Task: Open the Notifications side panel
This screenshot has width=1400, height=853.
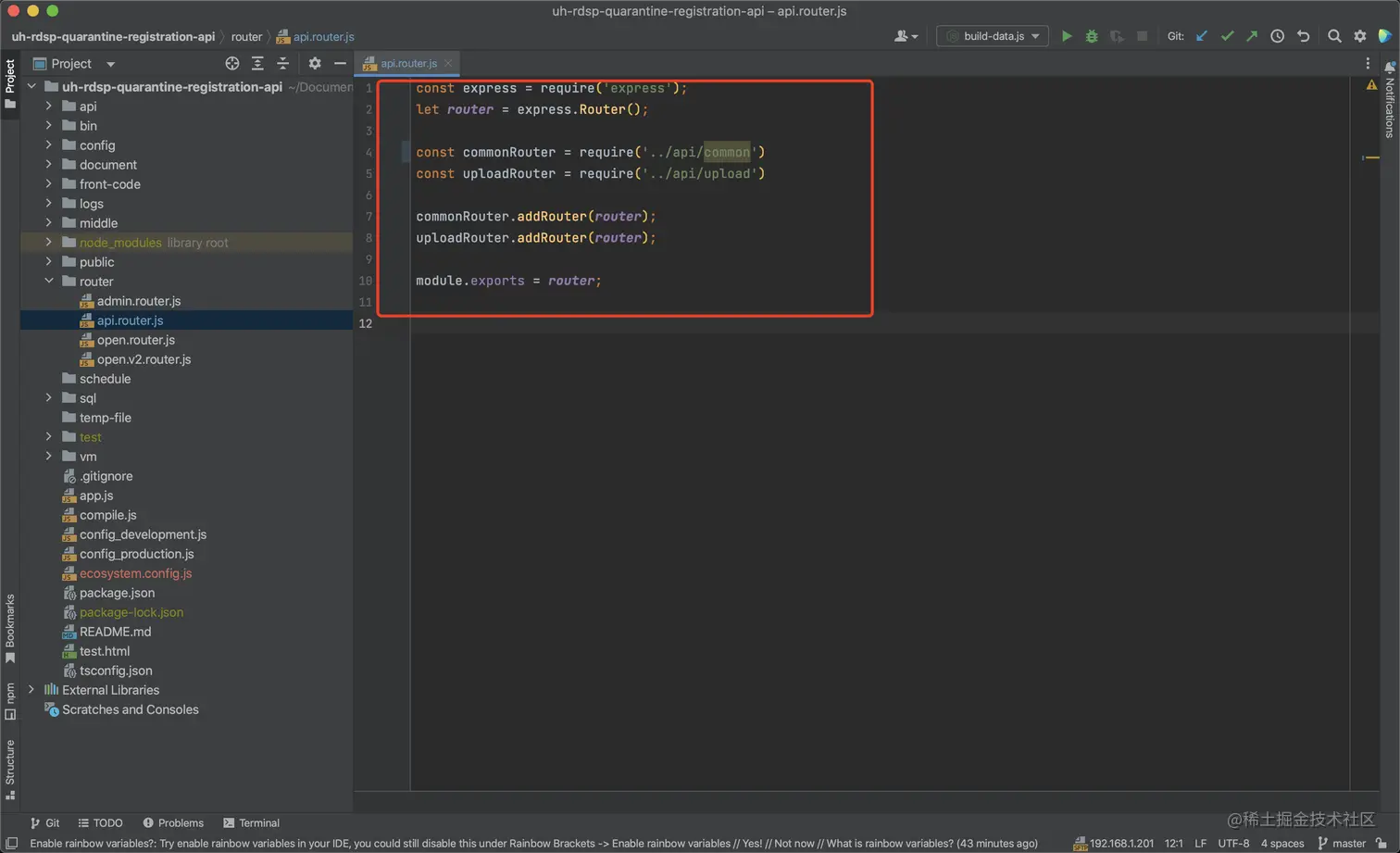Action: [x=1390, y=100]
